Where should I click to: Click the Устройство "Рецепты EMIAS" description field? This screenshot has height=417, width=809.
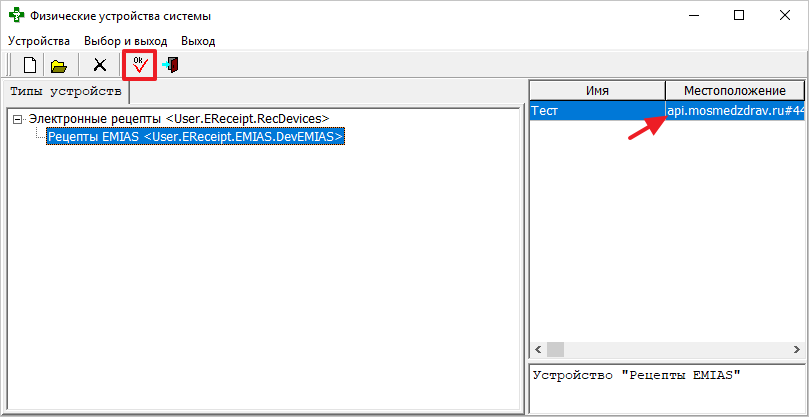[664, 387]
